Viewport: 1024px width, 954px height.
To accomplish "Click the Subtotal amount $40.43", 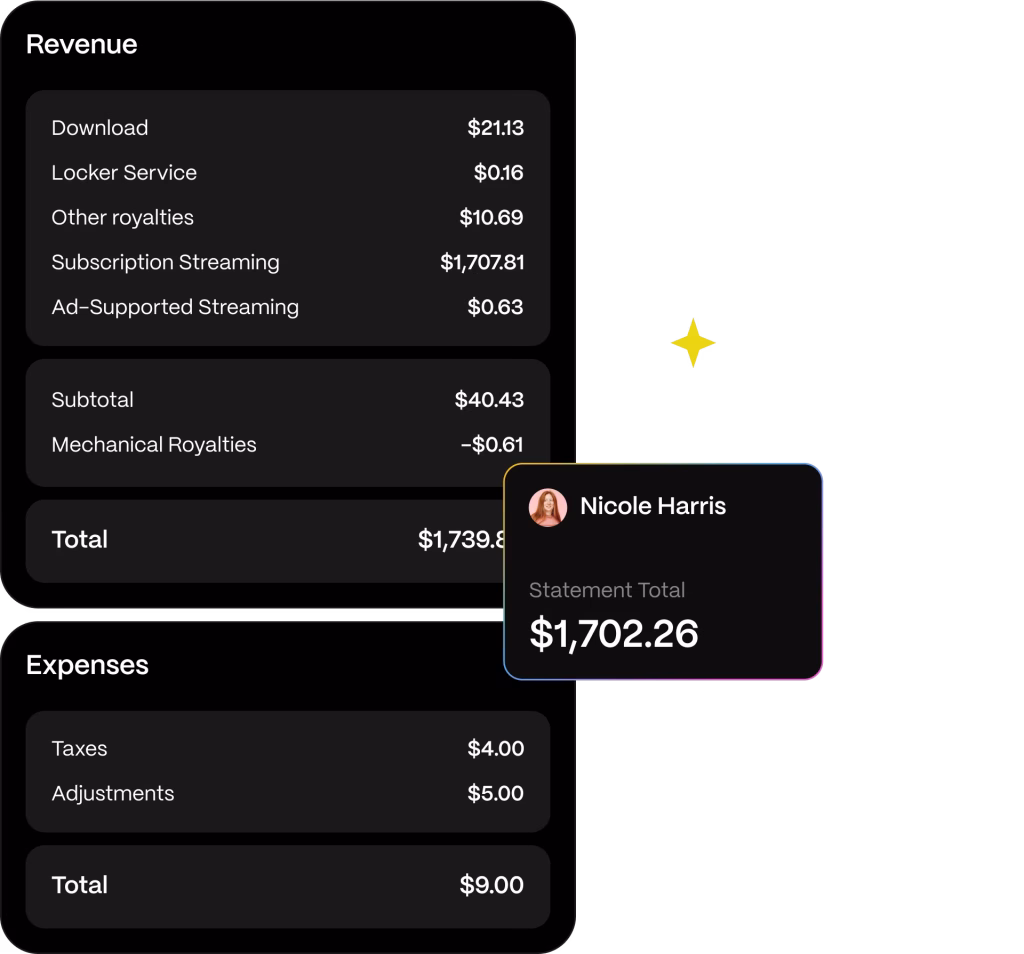I will 489,400.
